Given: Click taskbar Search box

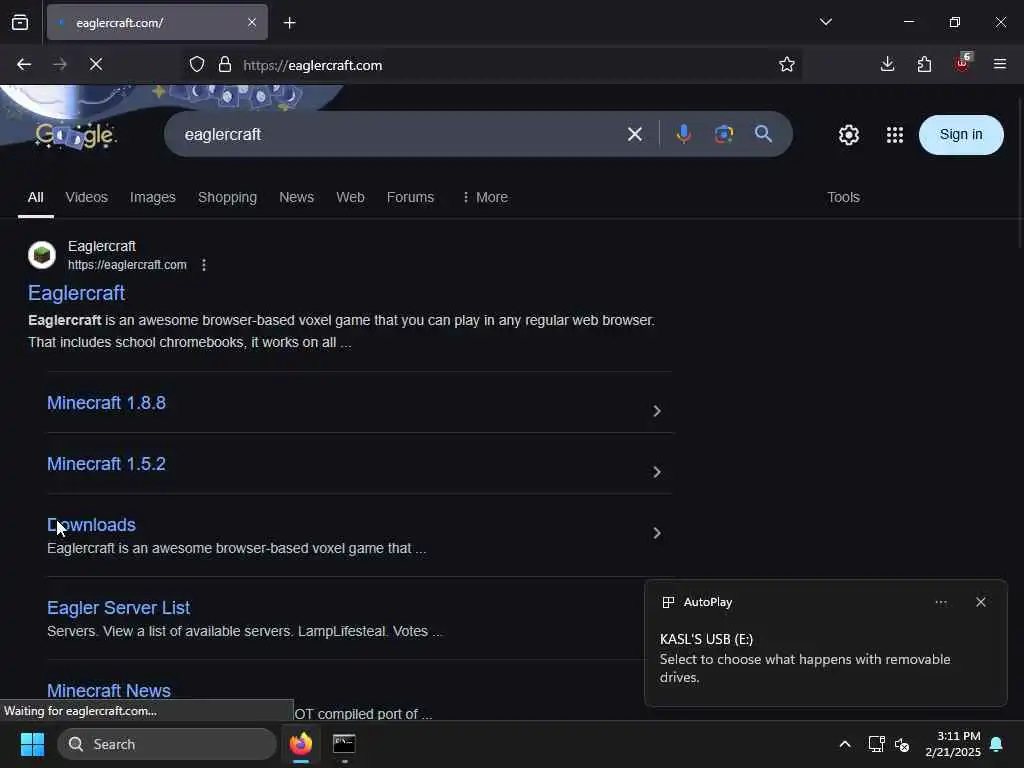Looking at the screenshot, I should click(167, 744).
